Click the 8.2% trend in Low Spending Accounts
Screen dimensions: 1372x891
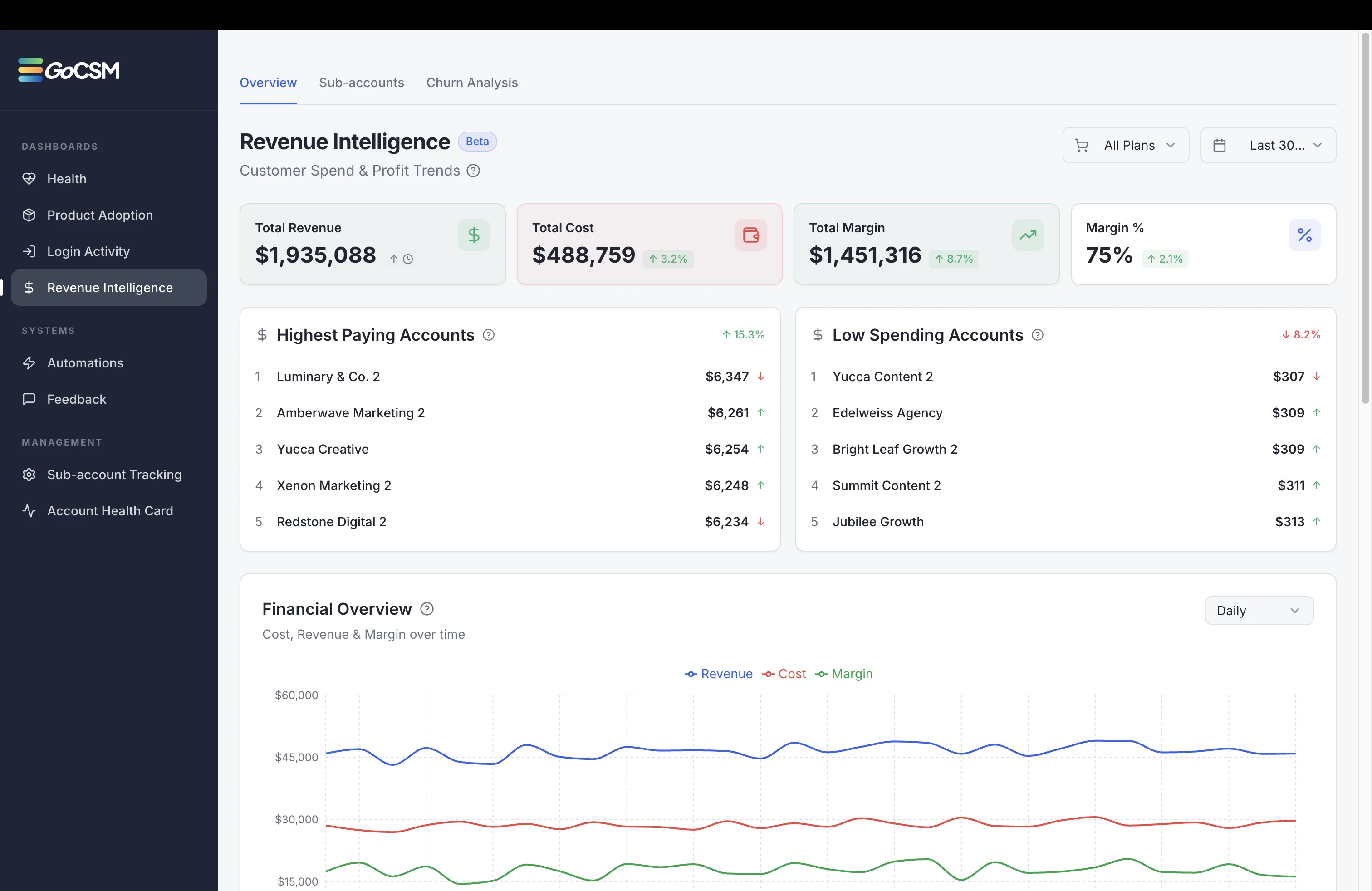[1300, 334]
